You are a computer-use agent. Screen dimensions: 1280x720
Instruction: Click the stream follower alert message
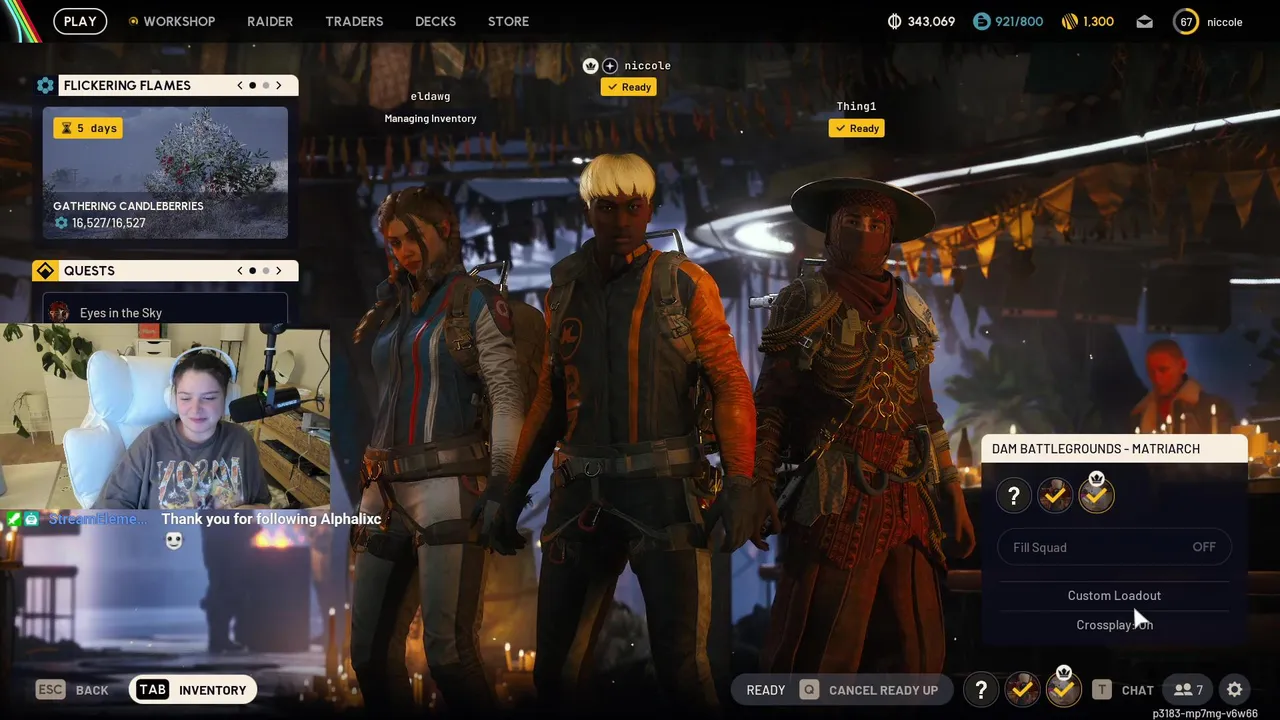point(271,519)
